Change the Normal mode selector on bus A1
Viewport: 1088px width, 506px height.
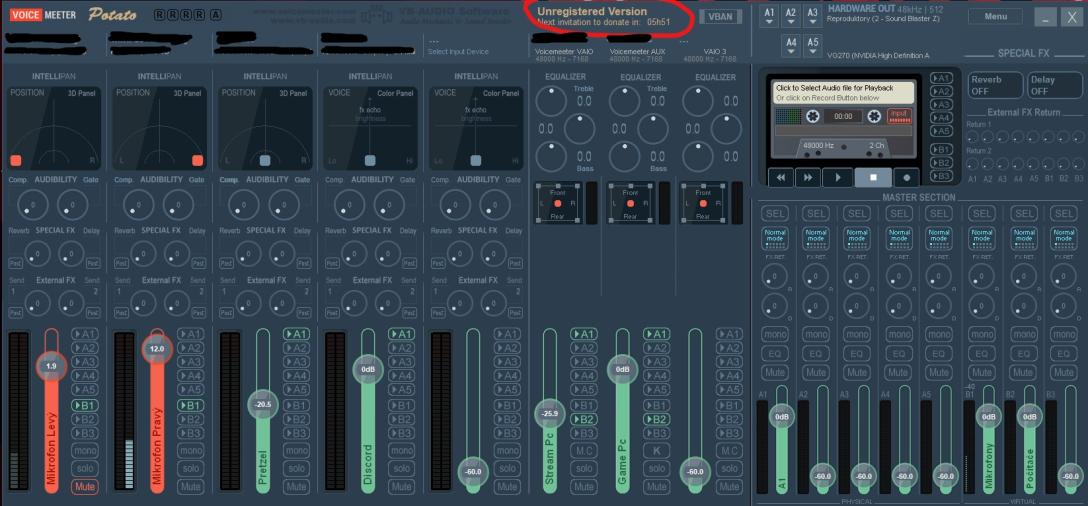click(775, 237)
